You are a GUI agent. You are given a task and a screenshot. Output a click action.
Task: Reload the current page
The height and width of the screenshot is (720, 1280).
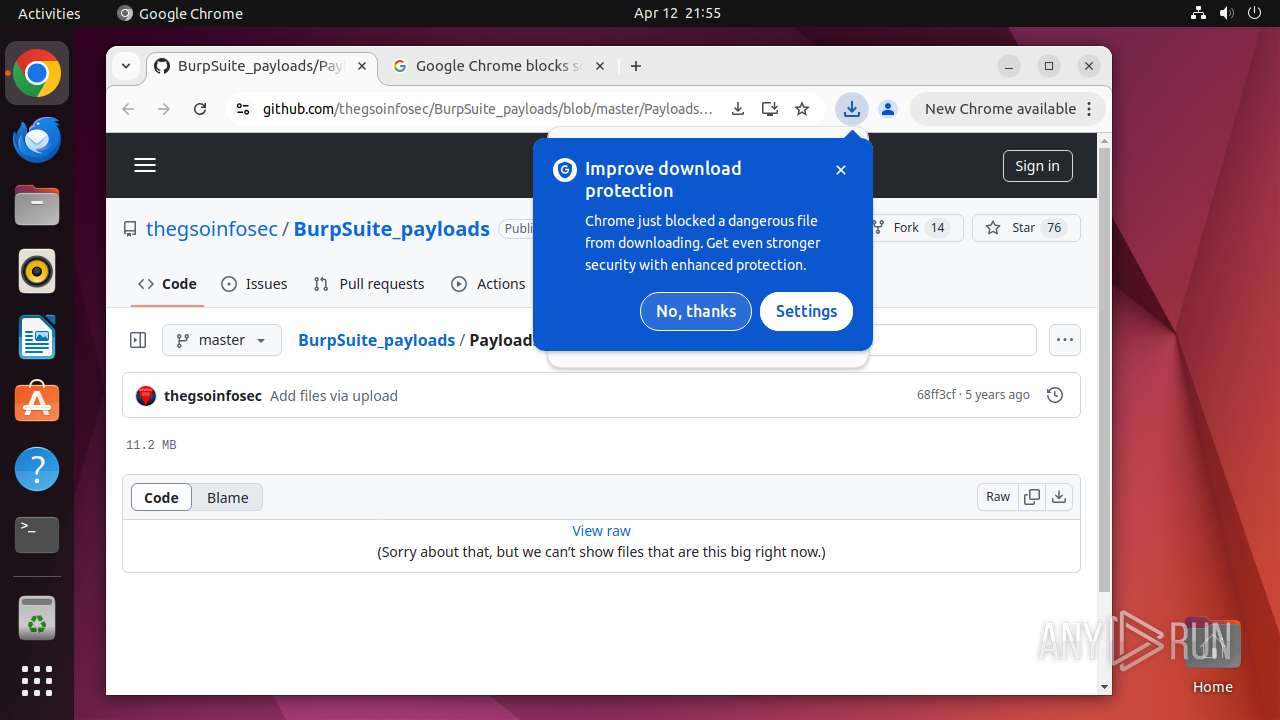200,109
